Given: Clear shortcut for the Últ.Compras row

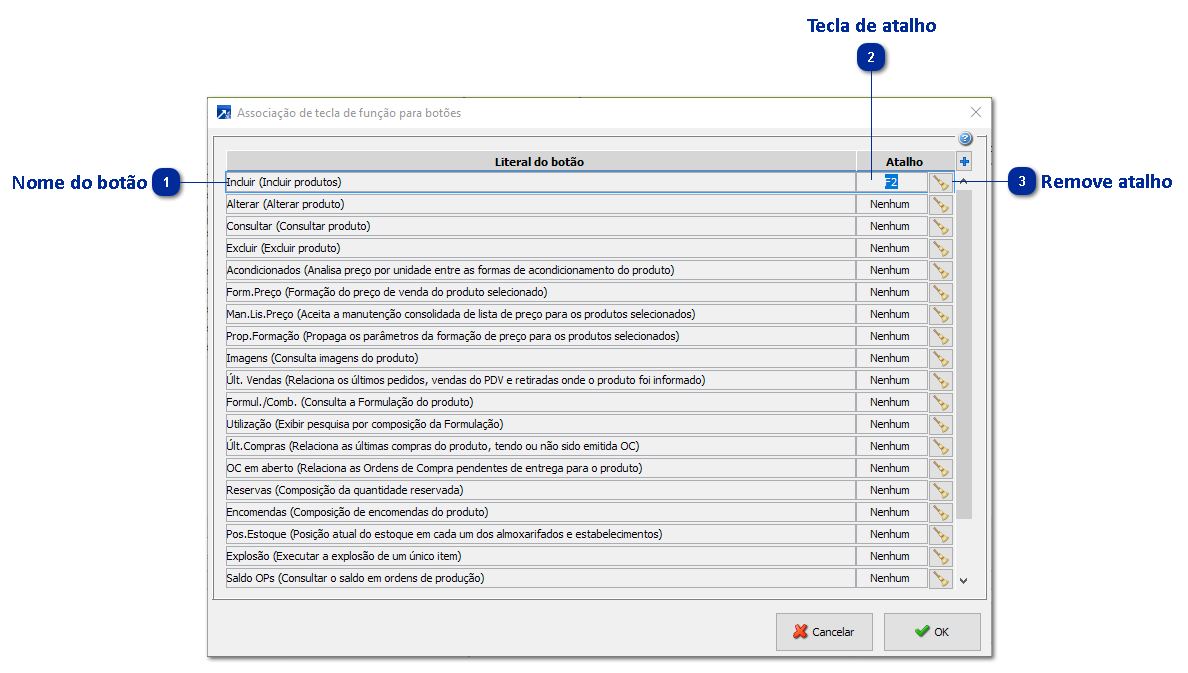Looking at the screenshot, I should 940,446.
